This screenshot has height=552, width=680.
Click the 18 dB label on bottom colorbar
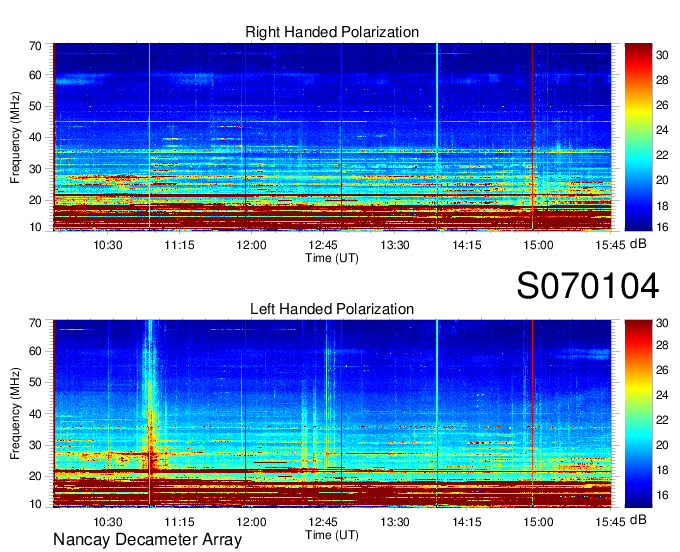pos(662,470)
